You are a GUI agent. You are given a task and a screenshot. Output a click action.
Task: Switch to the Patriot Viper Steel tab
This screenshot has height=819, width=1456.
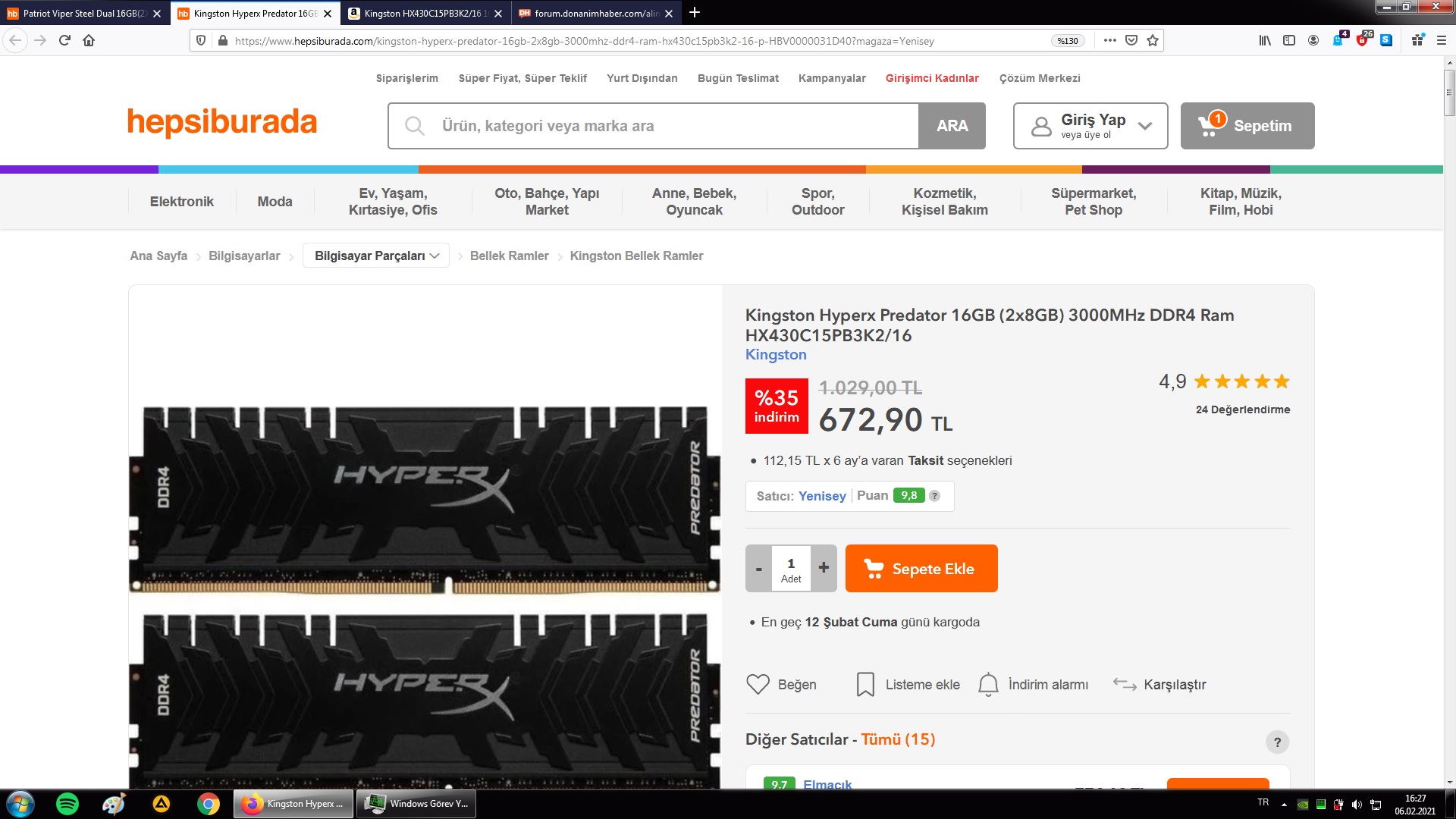click(85, 14)
